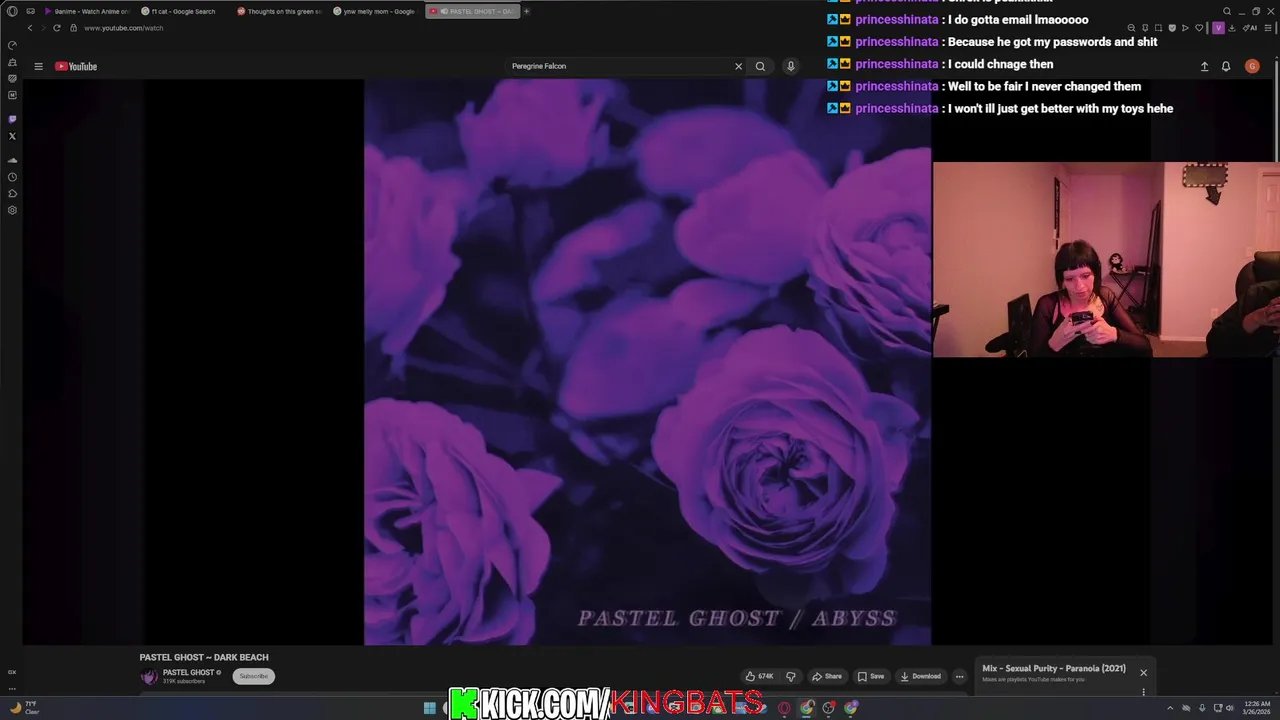The image size is (1280, 720).
Task: Close the Mix playlist panel
Action: click(1143, 672)
